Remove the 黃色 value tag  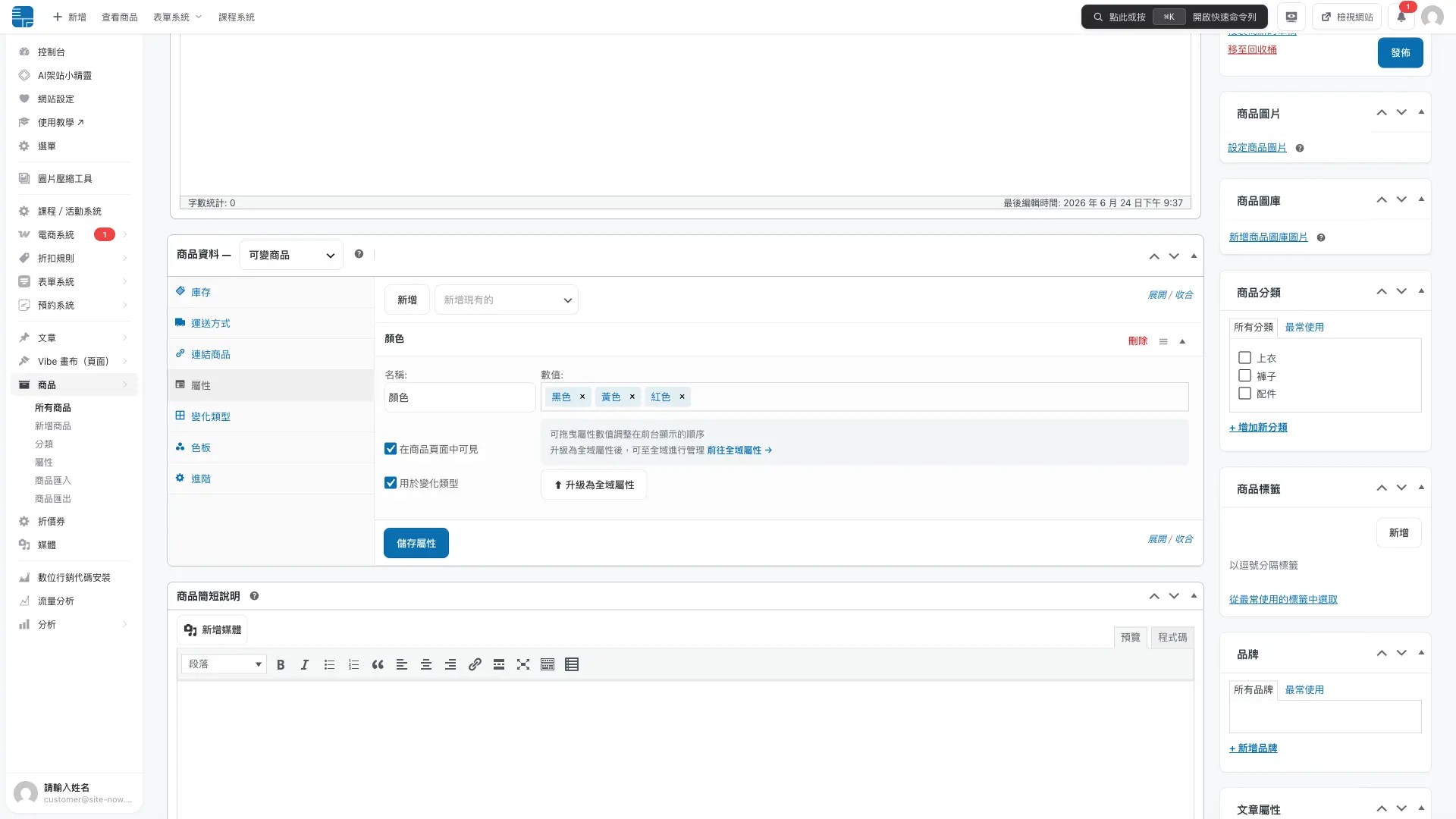(x=632, y=397)
